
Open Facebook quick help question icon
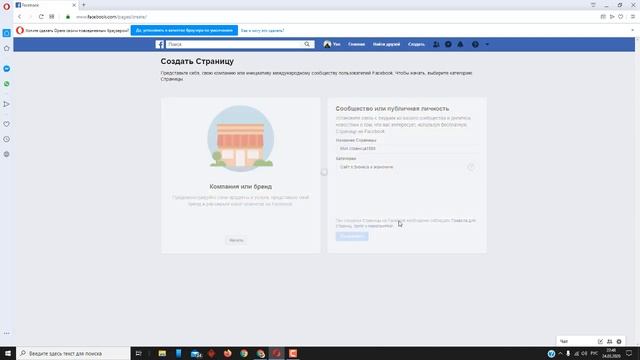(x=475, y=44)
